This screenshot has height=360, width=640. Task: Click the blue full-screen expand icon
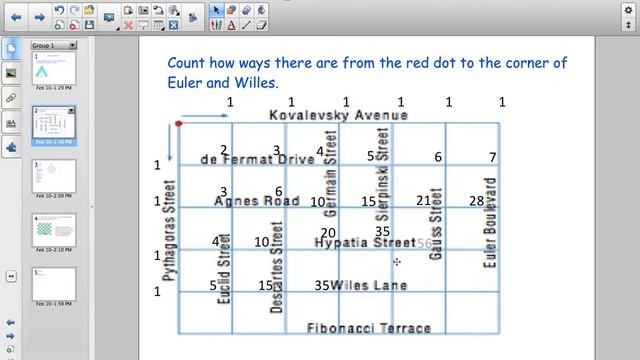point(173,25)
